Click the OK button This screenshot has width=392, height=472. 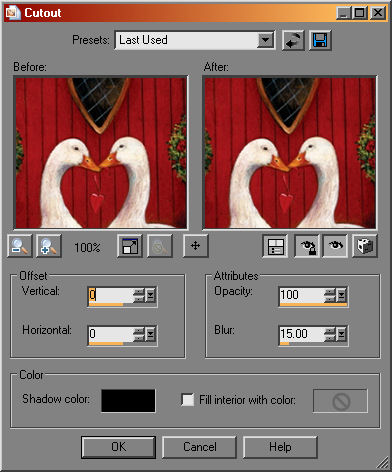pyautogui.click(x=119, y=447)
